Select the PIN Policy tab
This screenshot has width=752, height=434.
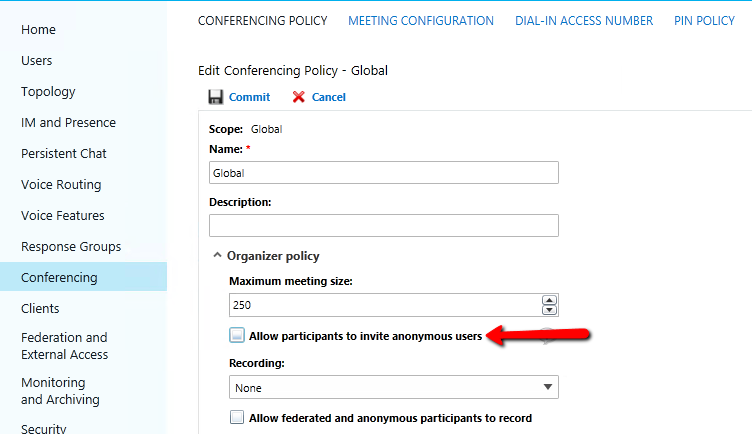point(704,21)
